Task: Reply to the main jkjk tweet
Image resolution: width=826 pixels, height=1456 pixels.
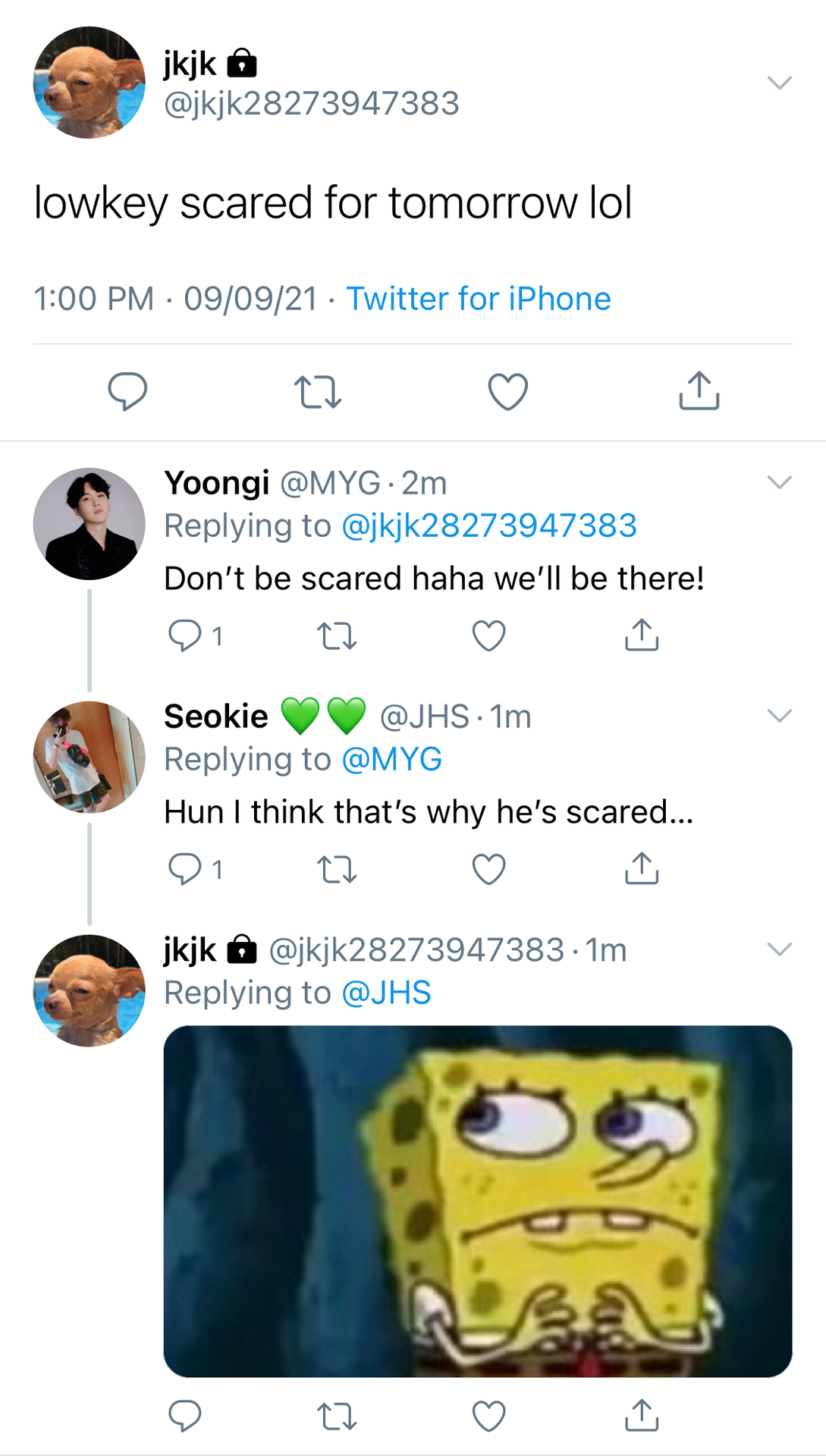Action: click(x=127, y=391)
